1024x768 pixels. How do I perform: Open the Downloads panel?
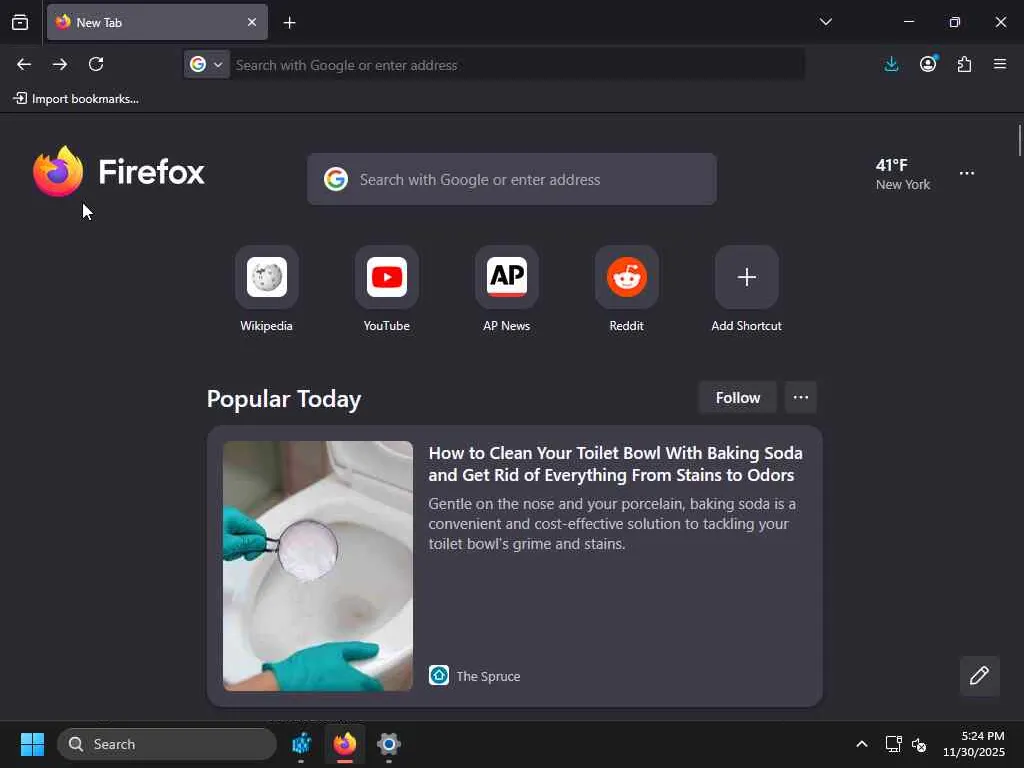point(891,64)
